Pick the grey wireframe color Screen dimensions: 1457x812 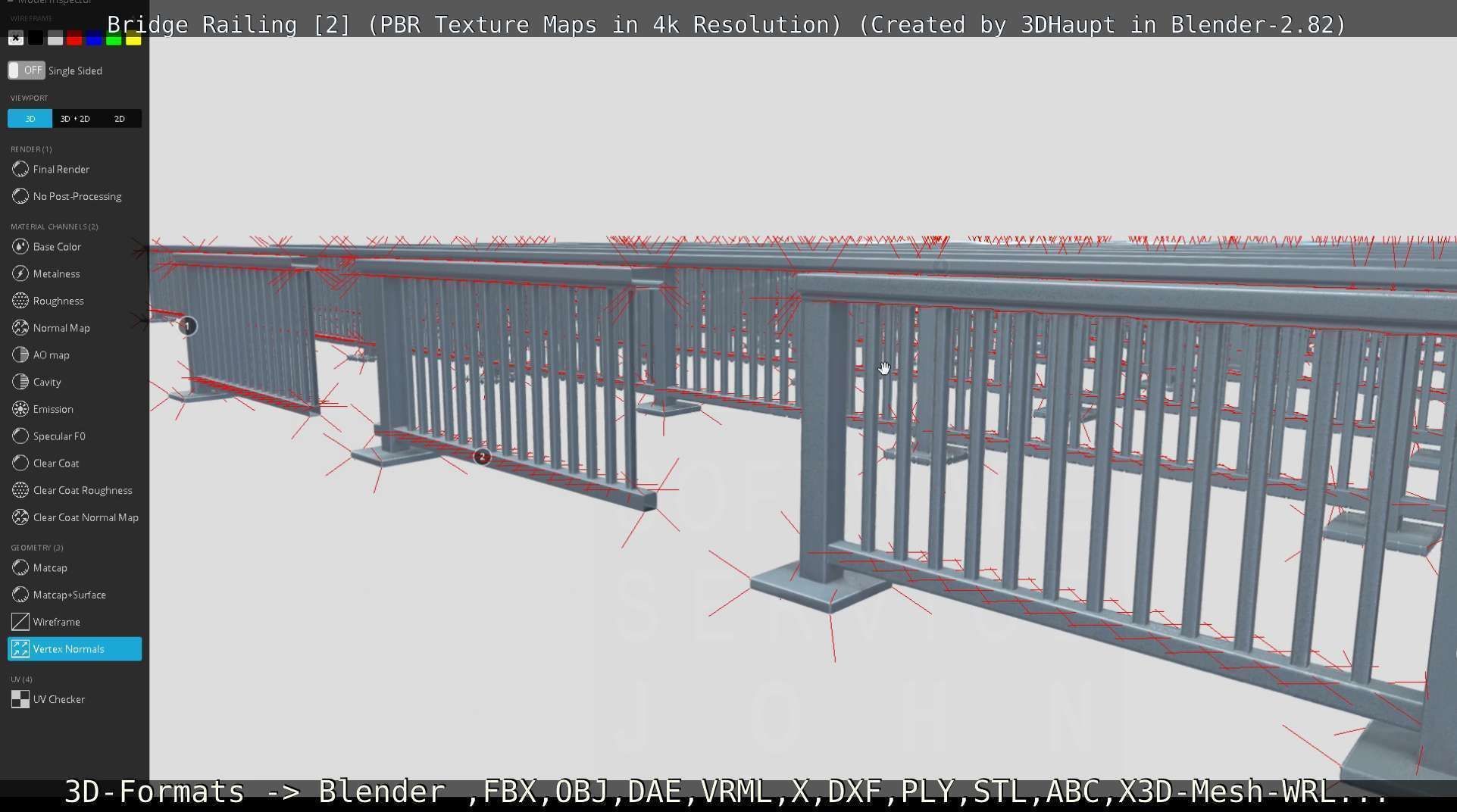pyautogui.click(x=55, y=38)
